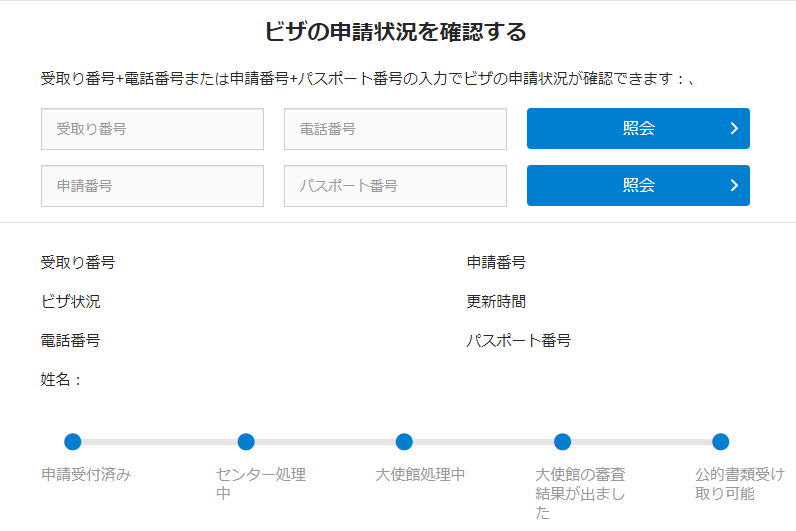796x531 pixels.
Task: Click the 更新時間 result label
Action: point(496,301)
